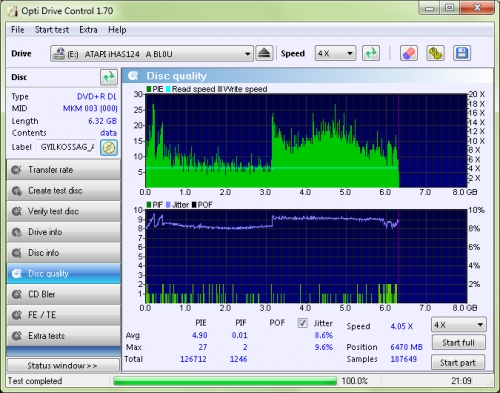Viewport: 500px width, 393px height.
Task: Click the green PIE legend swatch
Action: click(149, 89)
